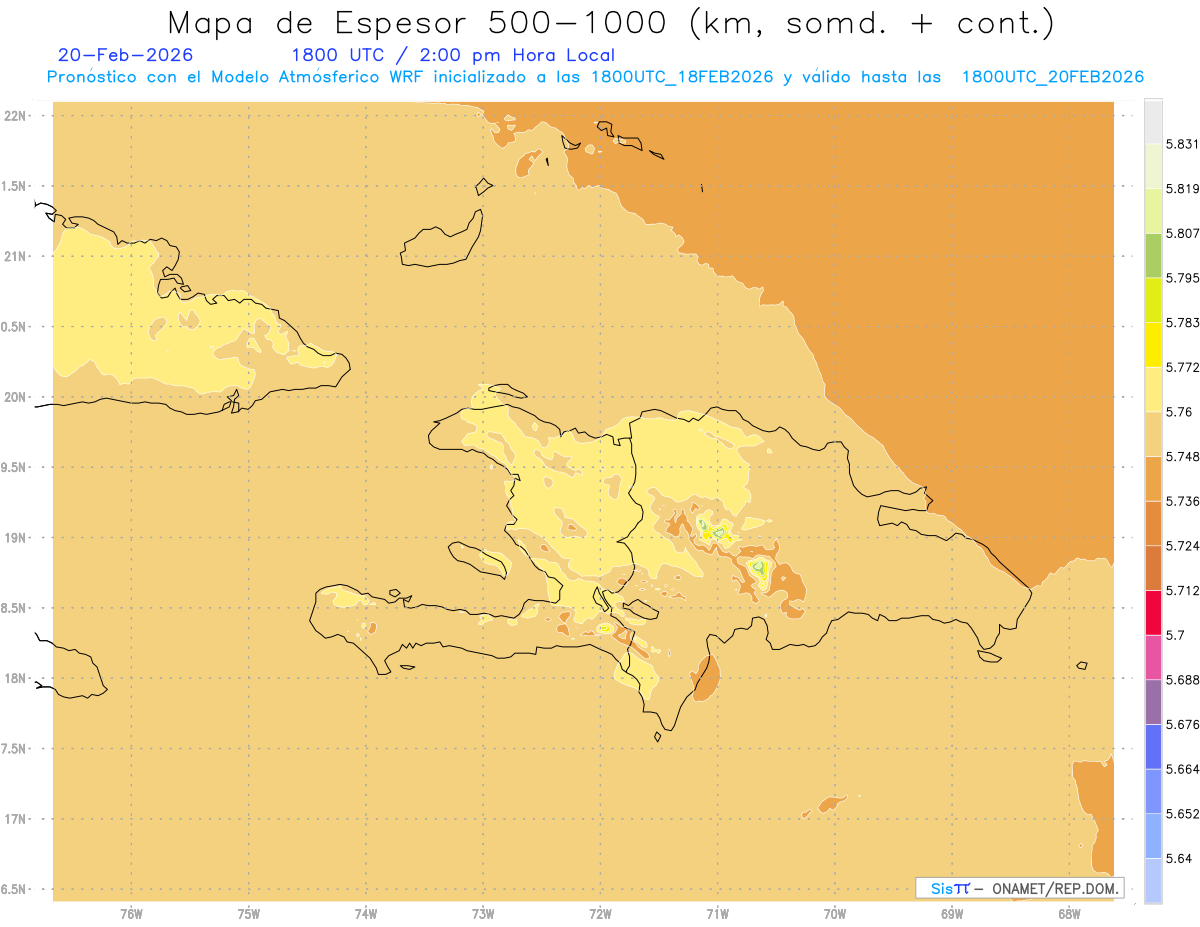Viewport: 1200px width, 927px height.
Task: Click the 21N latitude label
Action: tap(16, 256)
